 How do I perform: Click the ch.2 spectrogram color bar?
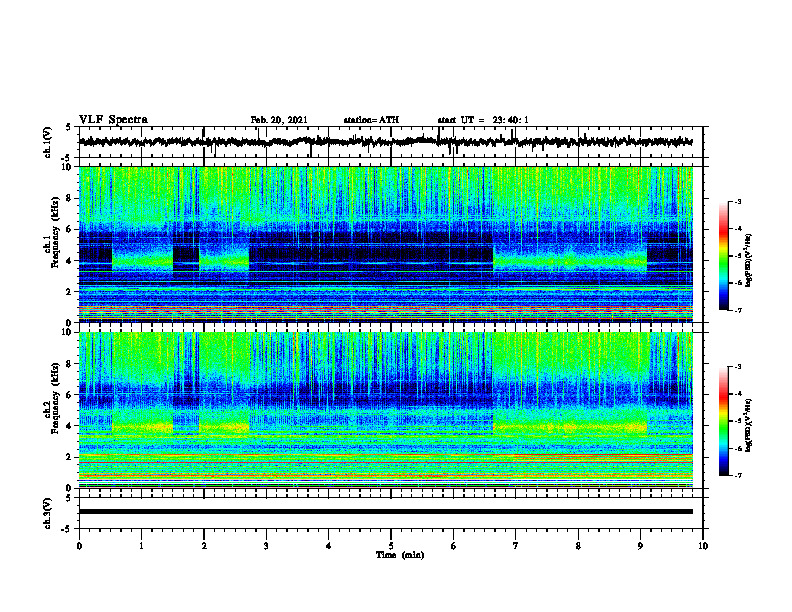click(723, 421)
